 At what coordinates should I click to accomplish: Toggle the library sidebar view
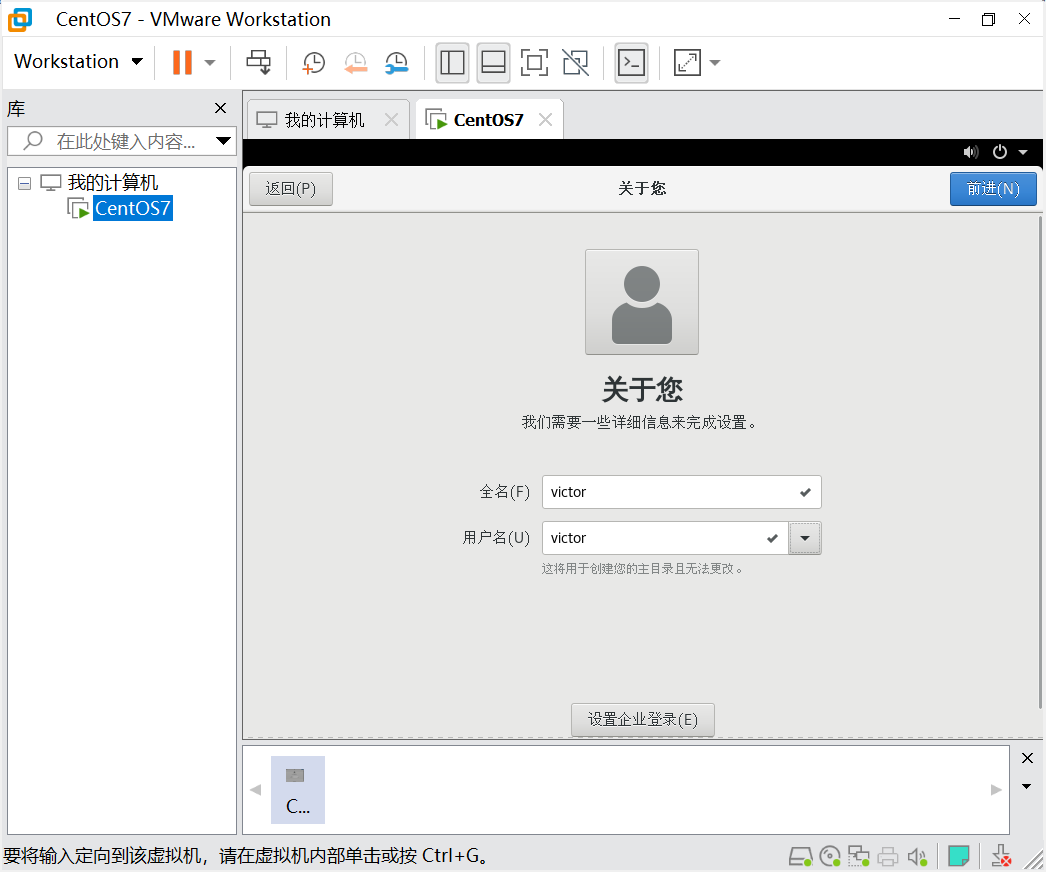pyautogui.click(x=452, y=63)
